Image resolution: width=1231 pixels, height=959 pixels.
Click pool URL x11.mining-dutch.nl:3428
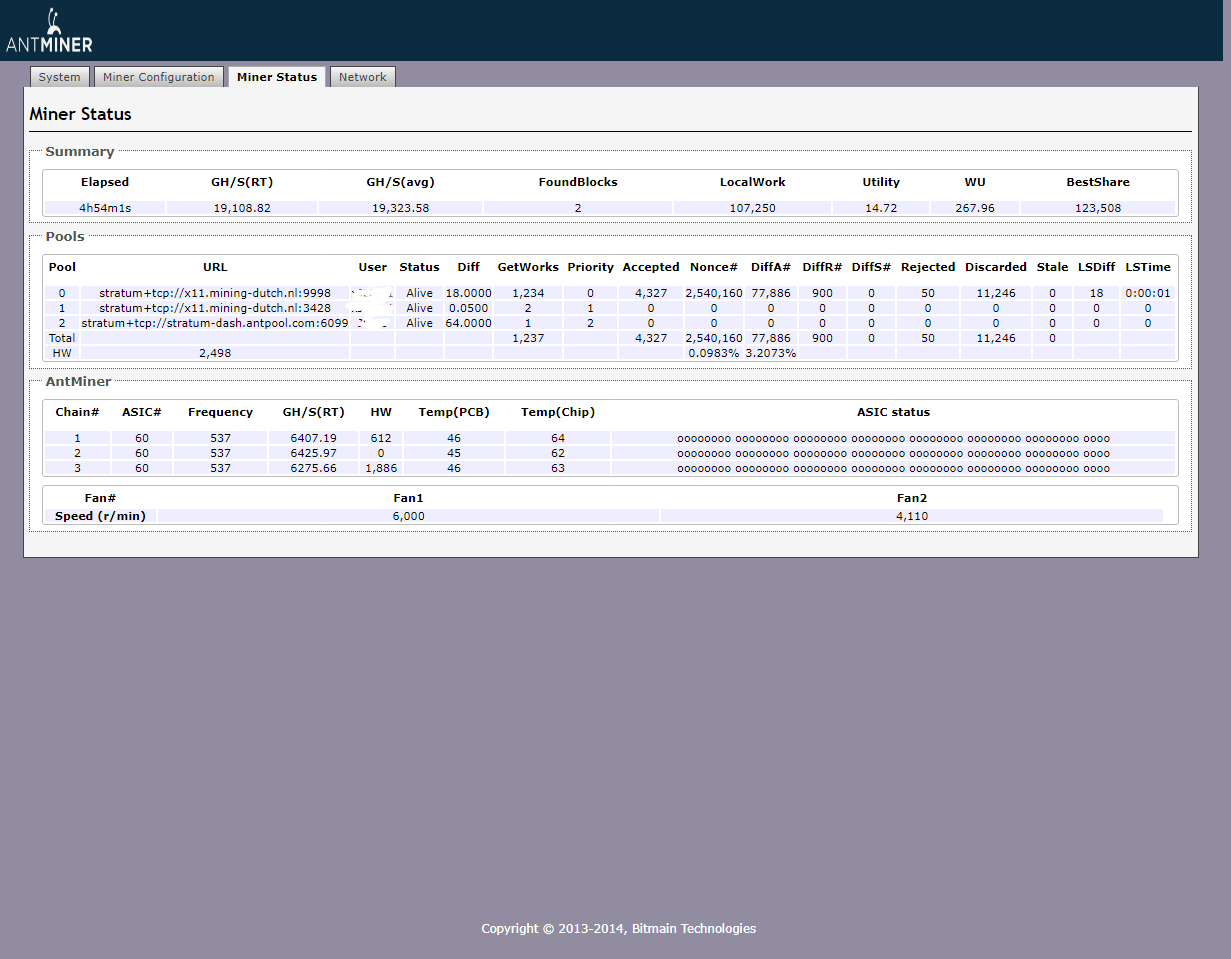[215, 308]
